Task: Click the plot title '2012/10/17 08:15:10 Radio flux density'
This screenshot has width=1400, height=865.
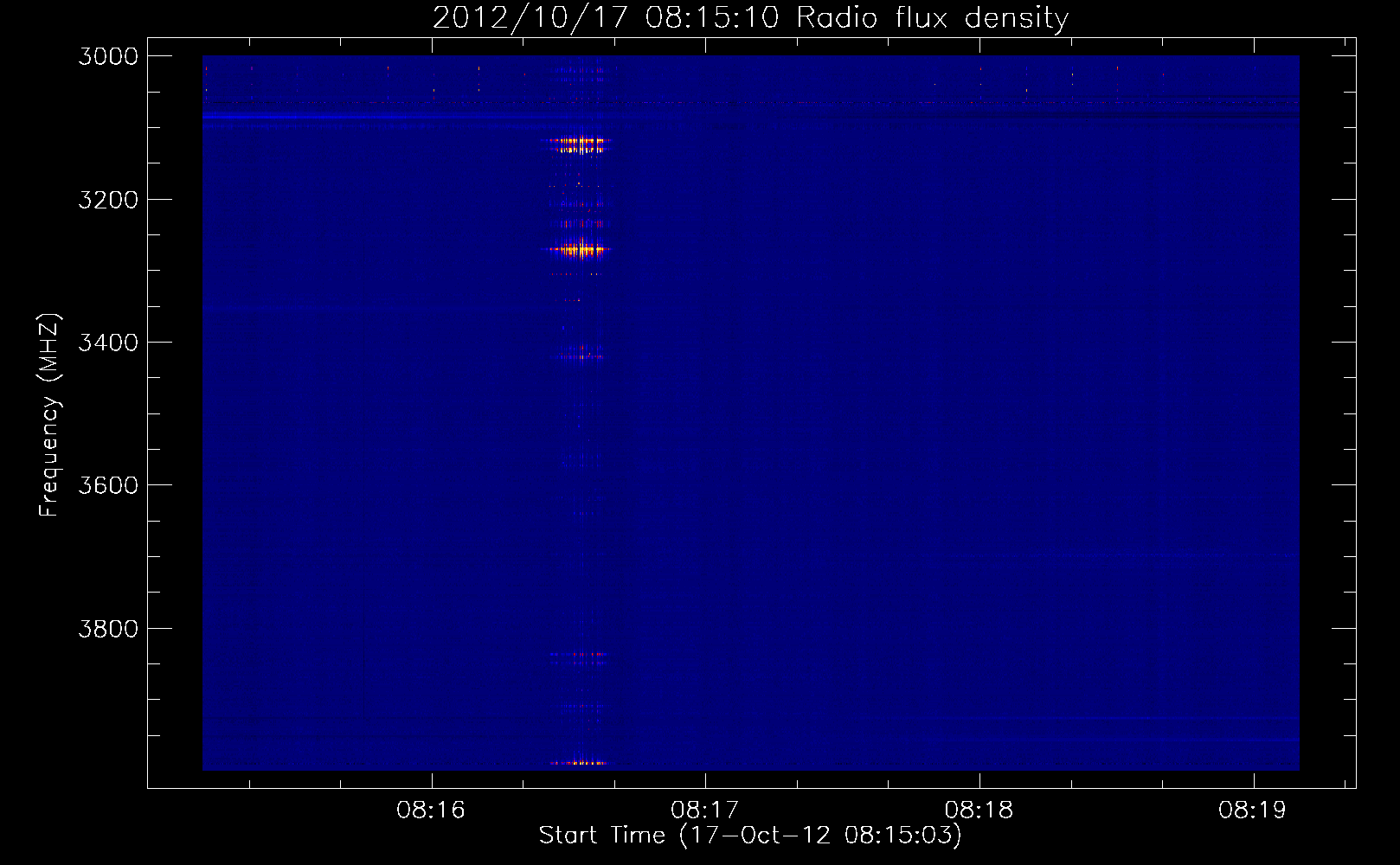Action: (x=750, y=18)
